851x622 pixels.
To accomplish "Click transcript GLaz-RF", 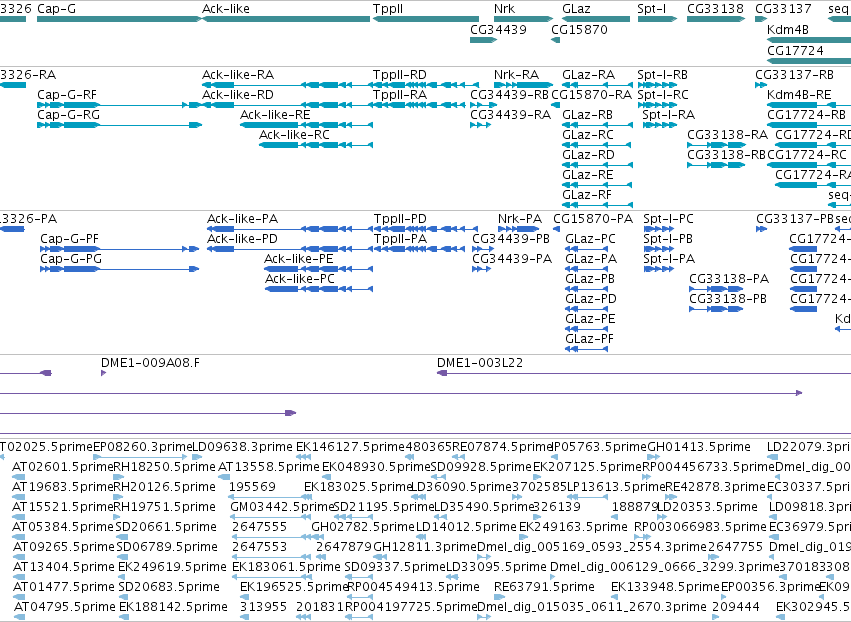I will [587, 195].
